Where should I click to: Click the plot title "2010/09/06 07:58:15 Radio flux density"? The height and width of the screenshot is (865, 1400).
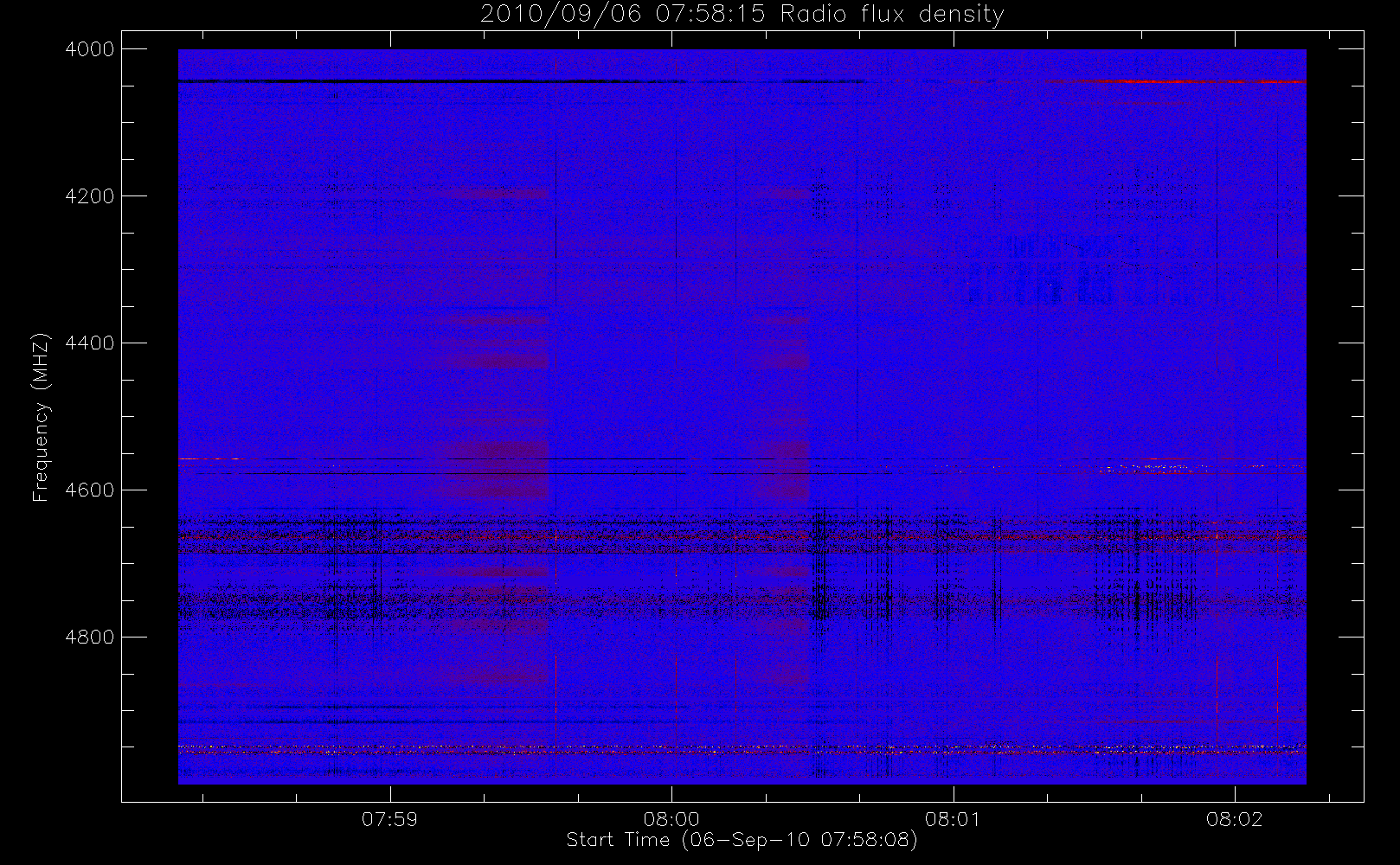point(742,15)
